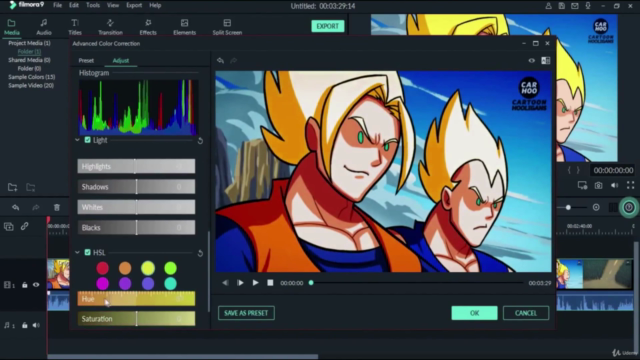Image resolution: width=640 pixels, height=360 pixels.
Task: Uncheck the Light checkbox
Action: 87,140
